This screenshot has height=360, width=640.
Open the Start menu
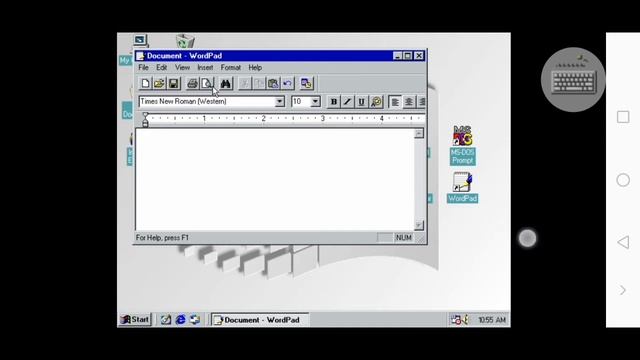tap(135, 320)
